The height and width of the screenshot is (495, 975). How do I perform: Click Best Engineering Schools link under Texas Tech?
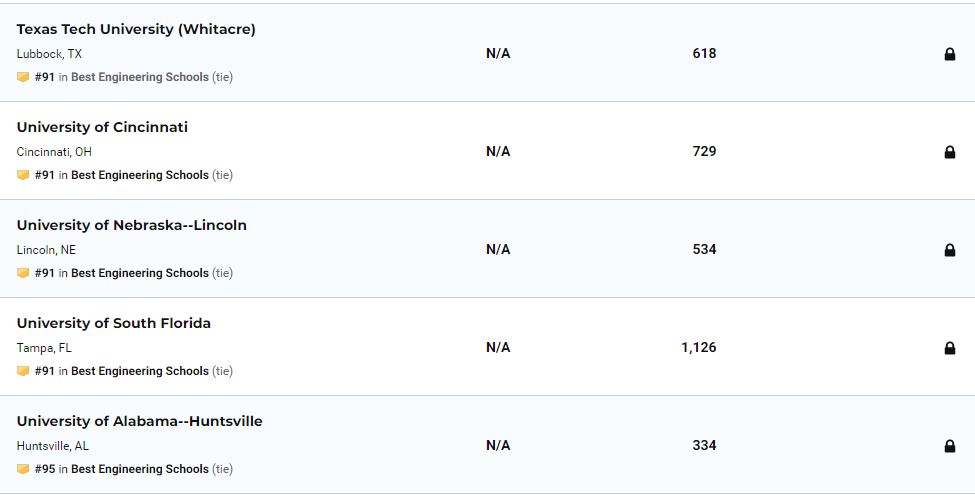pos(140,77)
